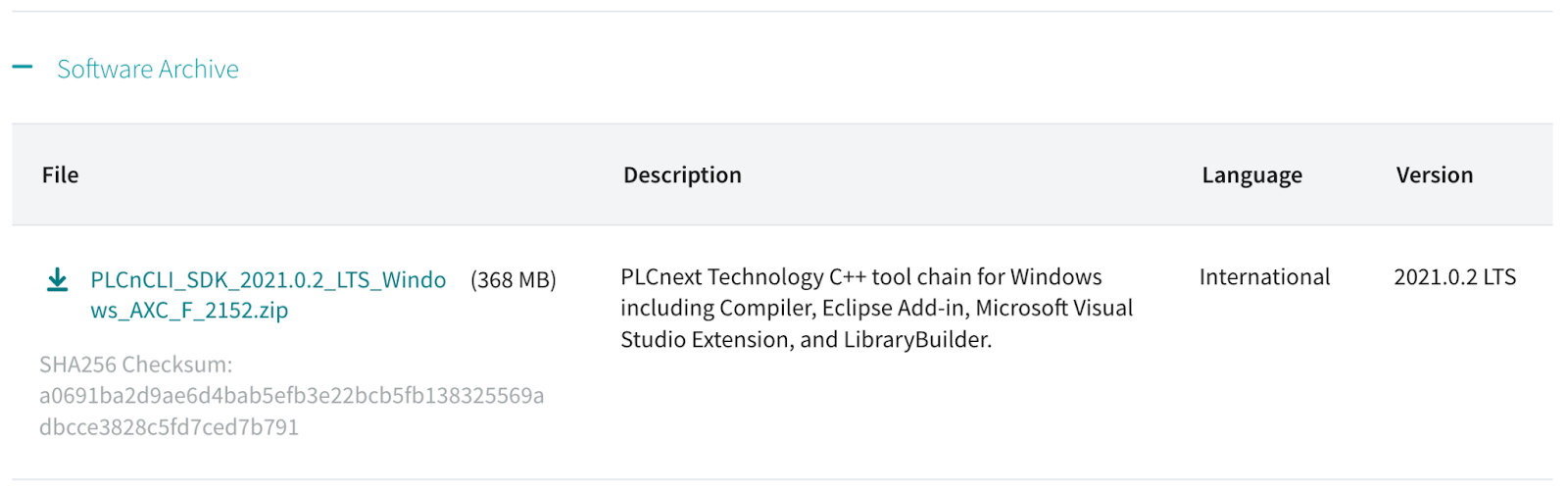
Task: Select the checksum line dbcce3828c5fd7ced7b791
Action: coord(169,427)
